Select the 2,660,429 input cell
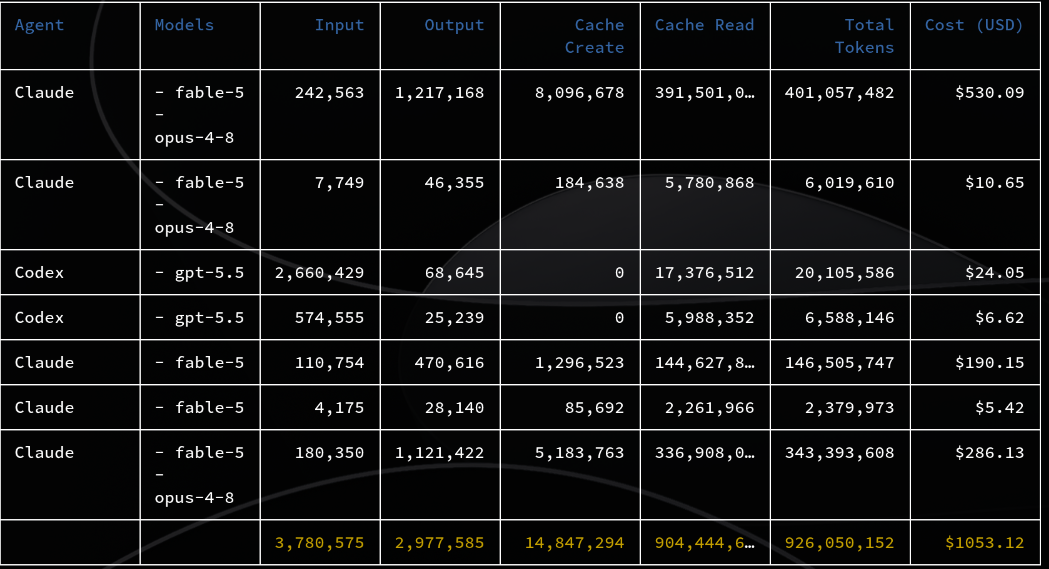Screen dimensions: 1049x569 [x=319, y=273]
